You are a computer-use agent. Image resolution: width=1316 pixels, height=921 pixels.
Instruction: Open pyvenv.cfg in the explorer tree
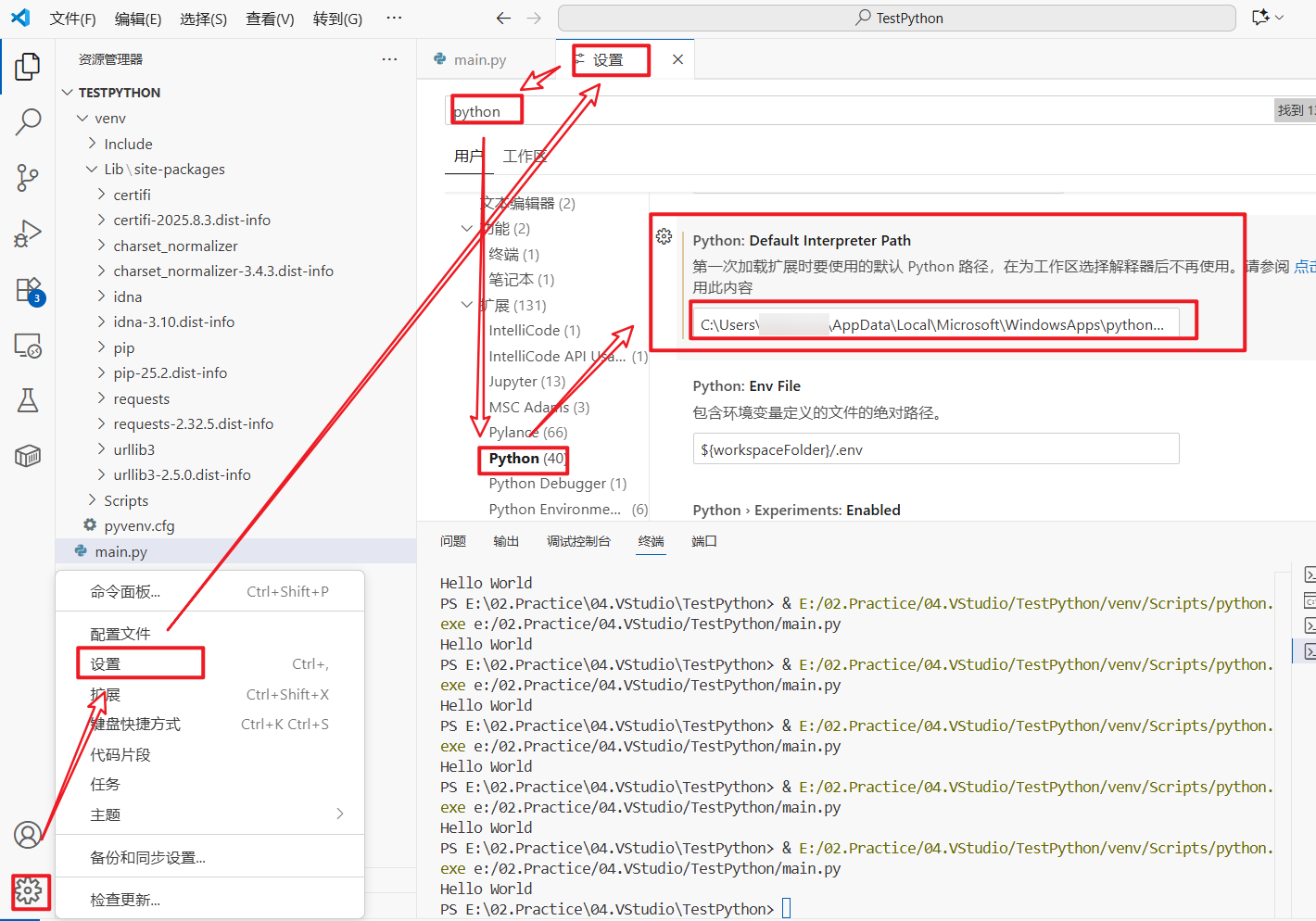[236, 525]
